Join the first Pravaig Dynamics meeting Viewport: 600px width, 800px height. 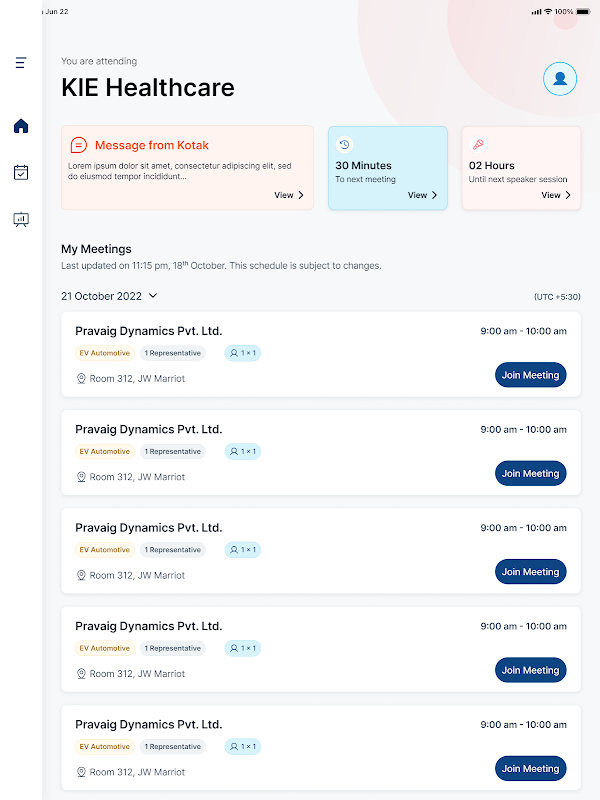(x=530, y=375)
